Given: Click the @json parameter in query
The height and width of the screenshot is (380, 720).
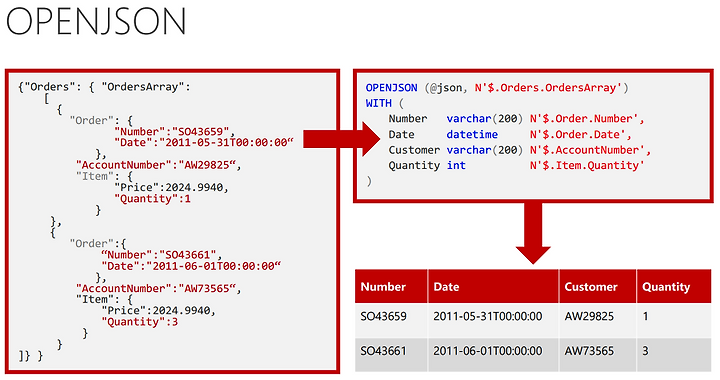Looking at the screenshot, I should (446, 88).
